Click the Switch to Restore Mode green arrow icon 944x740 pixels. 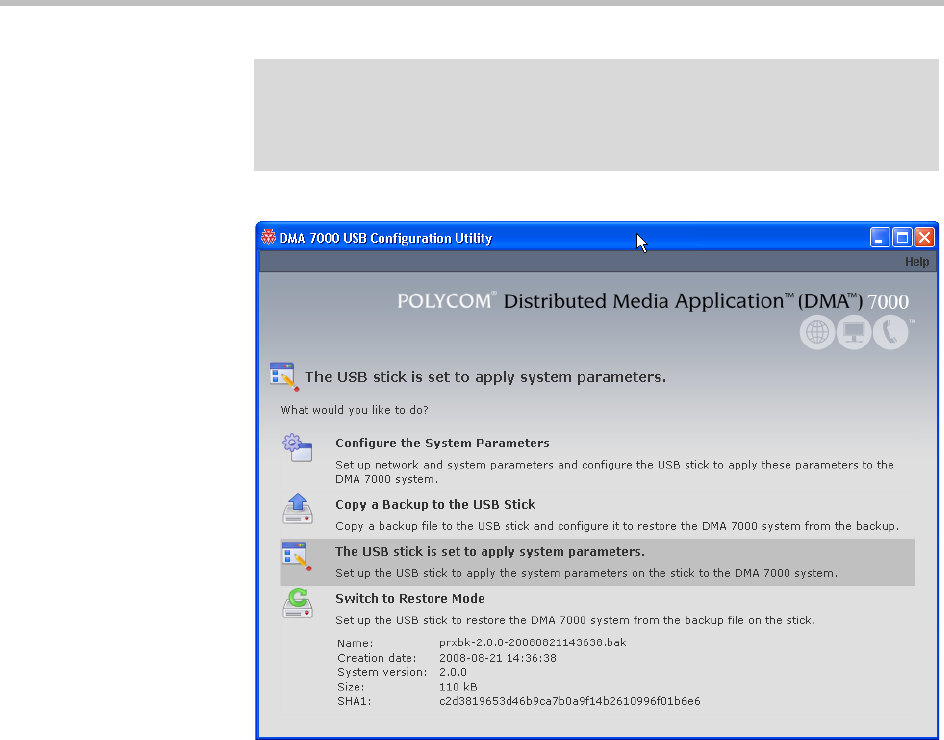(297, 603)
